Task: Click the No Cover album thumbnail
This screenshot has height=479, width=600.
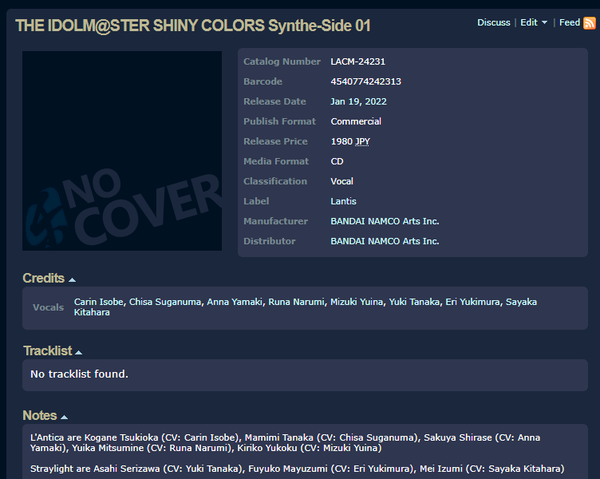Action: (122, 151)
